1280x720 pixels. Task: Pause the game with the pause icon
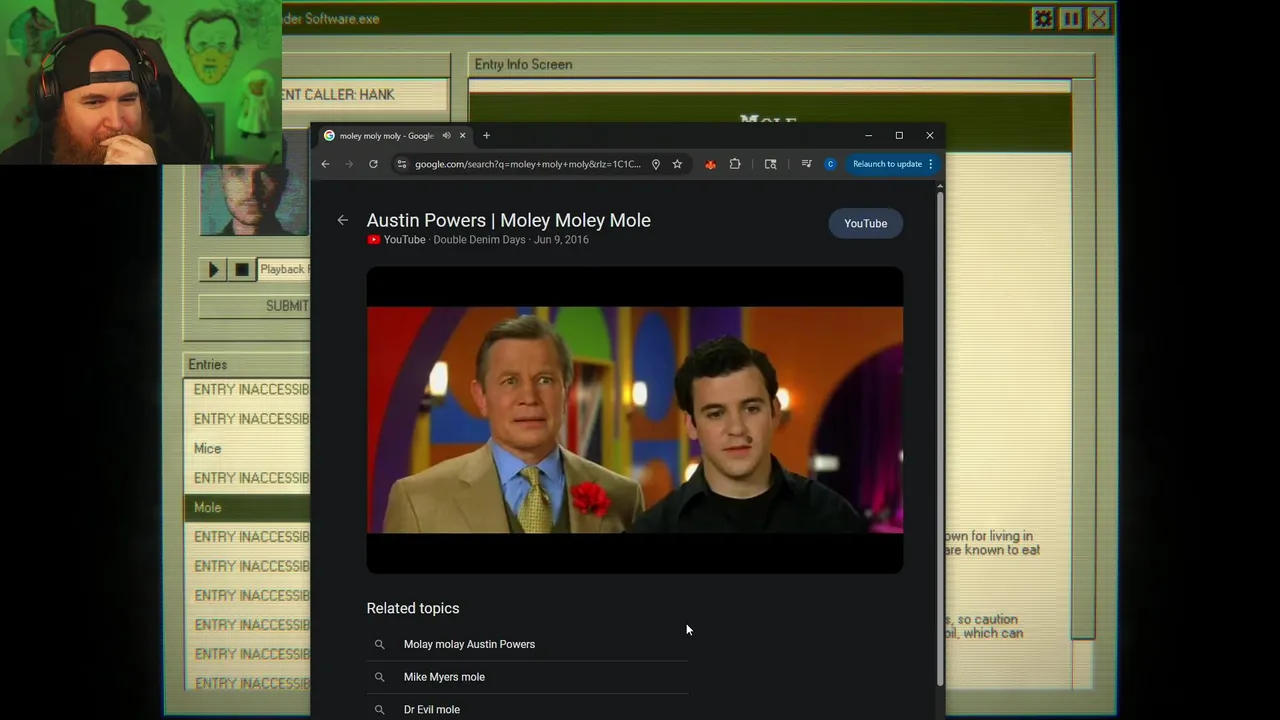pyautogui.click(x=1071, y=19)
